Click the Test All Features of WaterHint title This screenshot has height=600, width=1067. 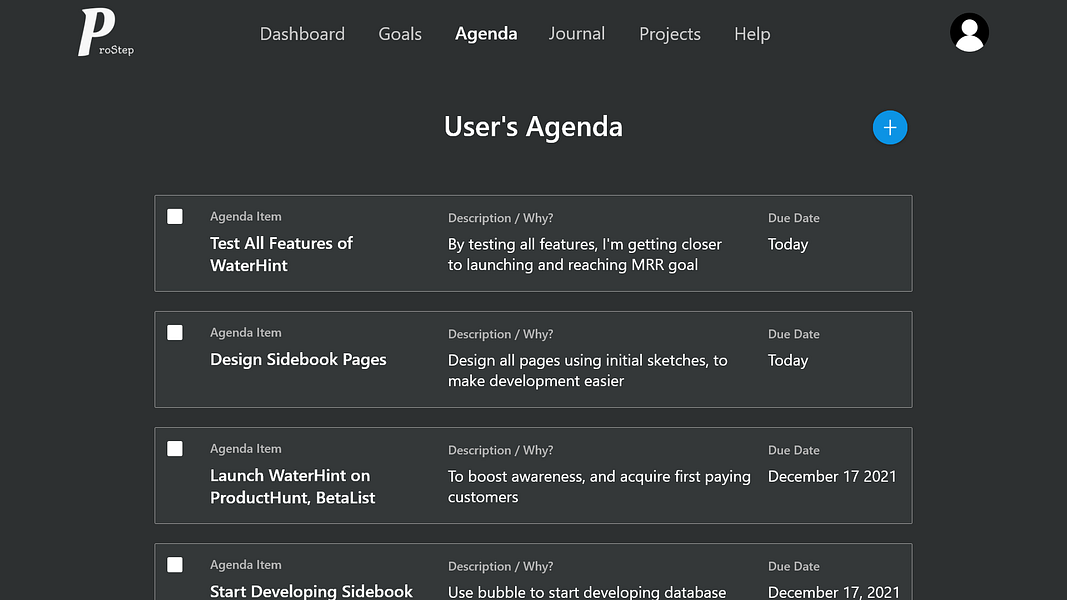pyautogui.click(x=281, y=254)
